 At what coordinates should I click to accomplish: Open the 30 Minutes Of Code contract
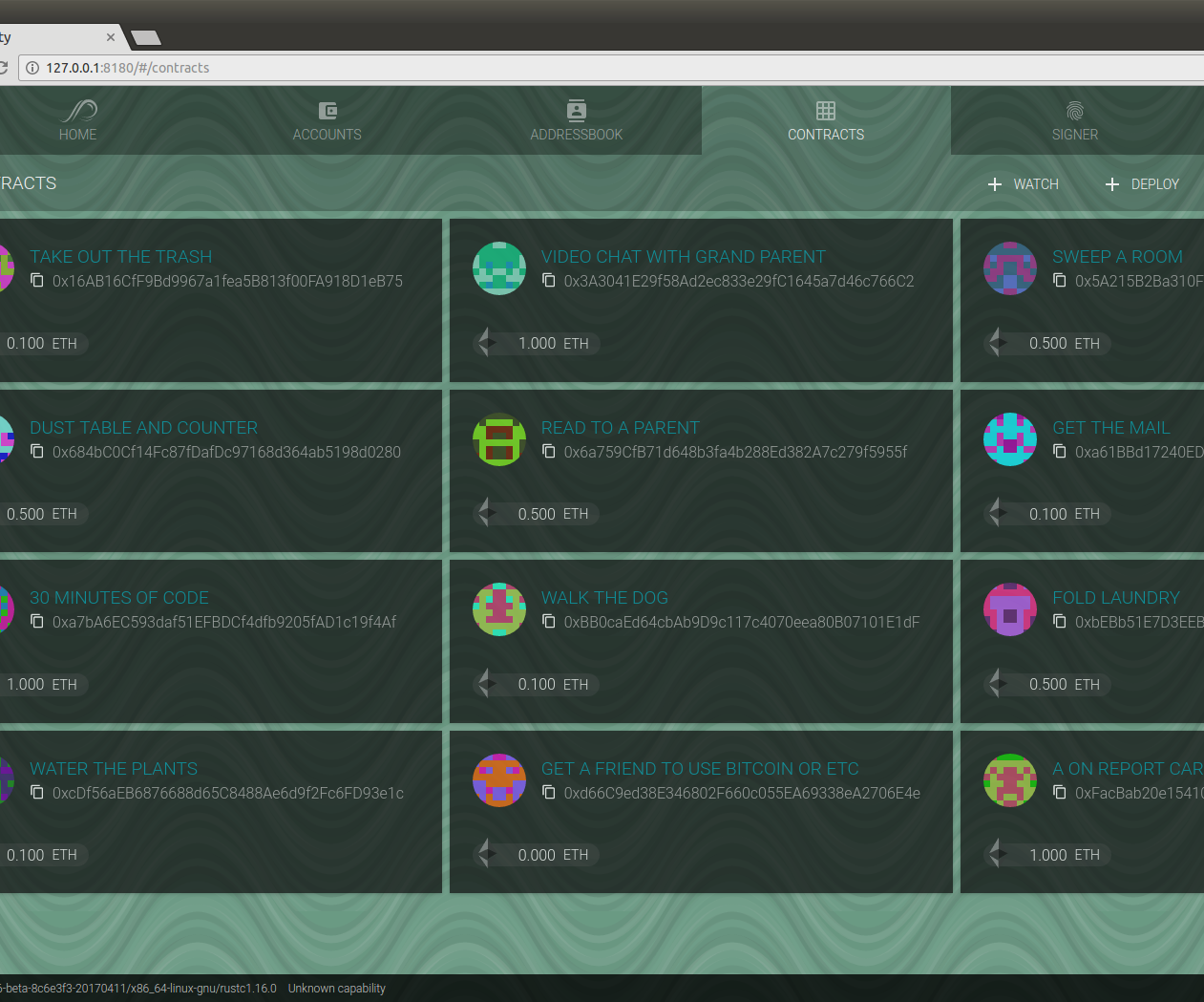[119, 598]
